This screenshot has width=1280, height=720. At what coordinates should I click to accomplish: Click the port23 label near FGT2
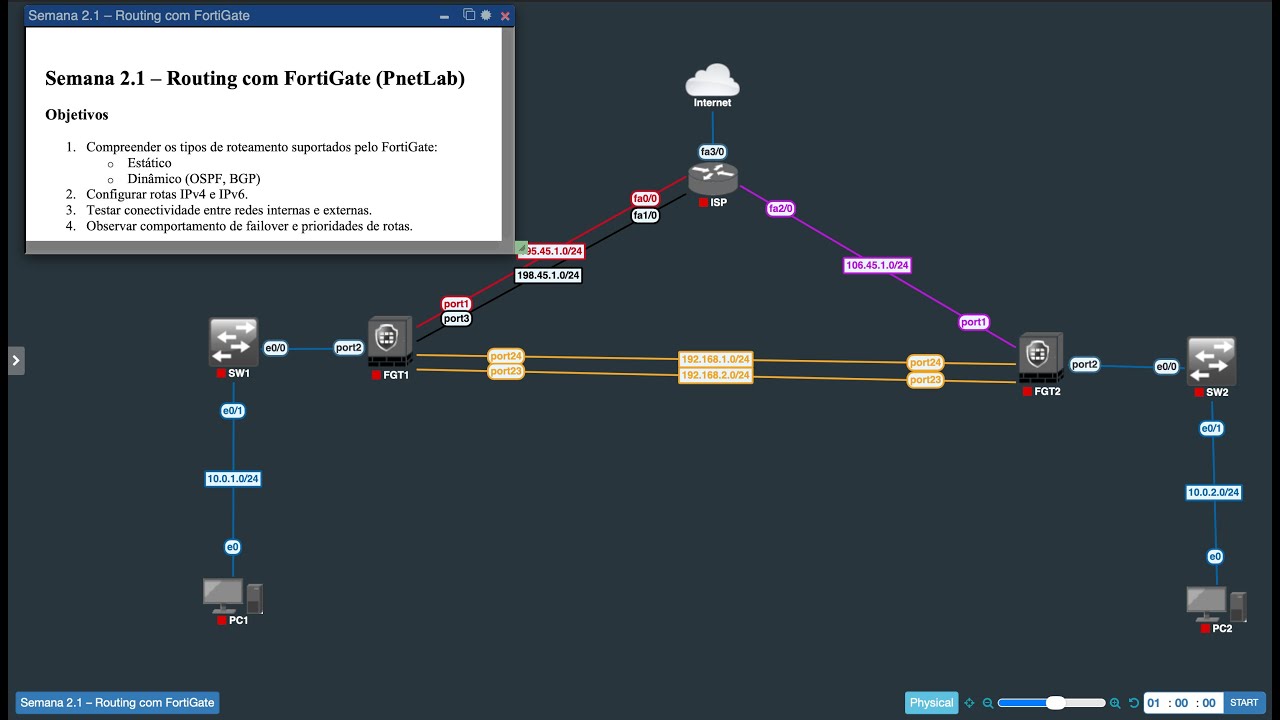[x=925, y=380]
